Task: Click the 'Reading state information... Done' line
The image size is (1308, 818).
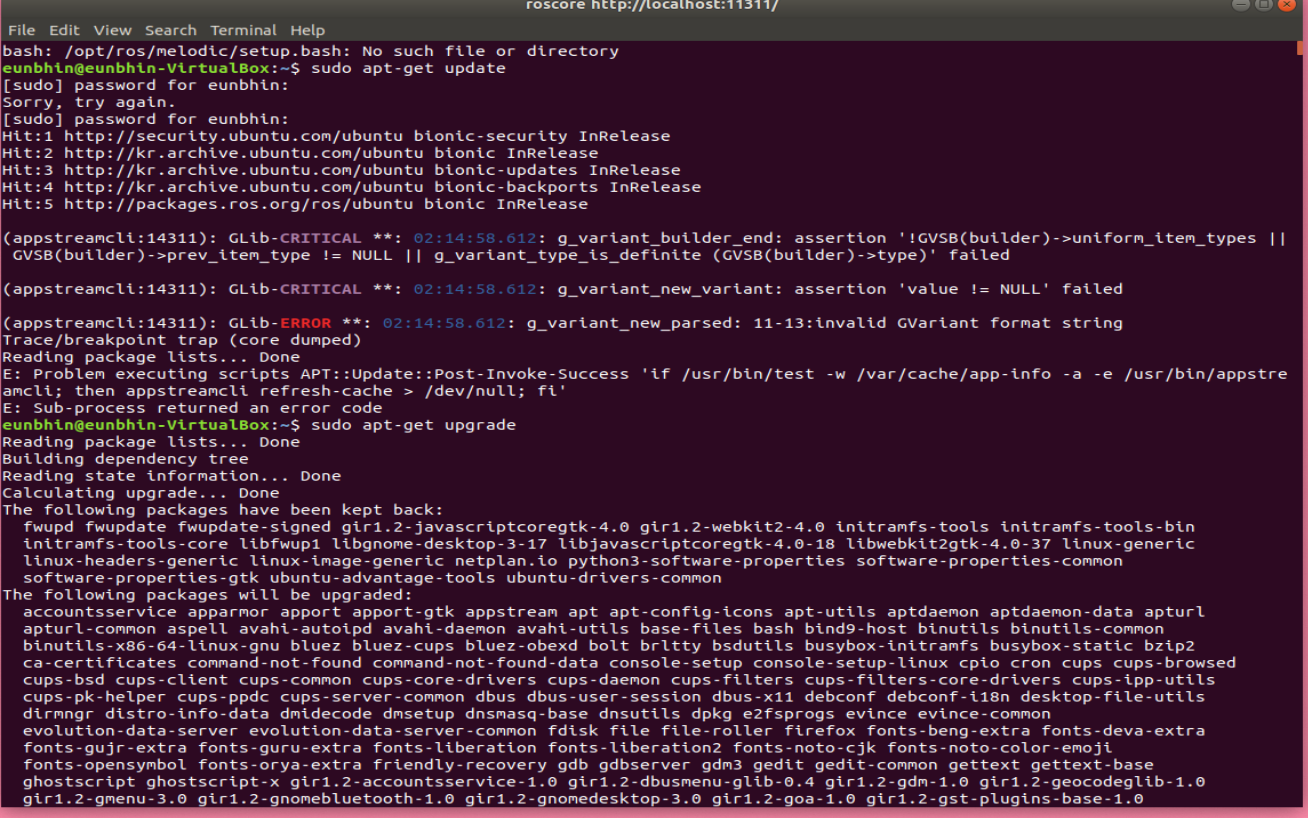Action: [x=172, y=476]
